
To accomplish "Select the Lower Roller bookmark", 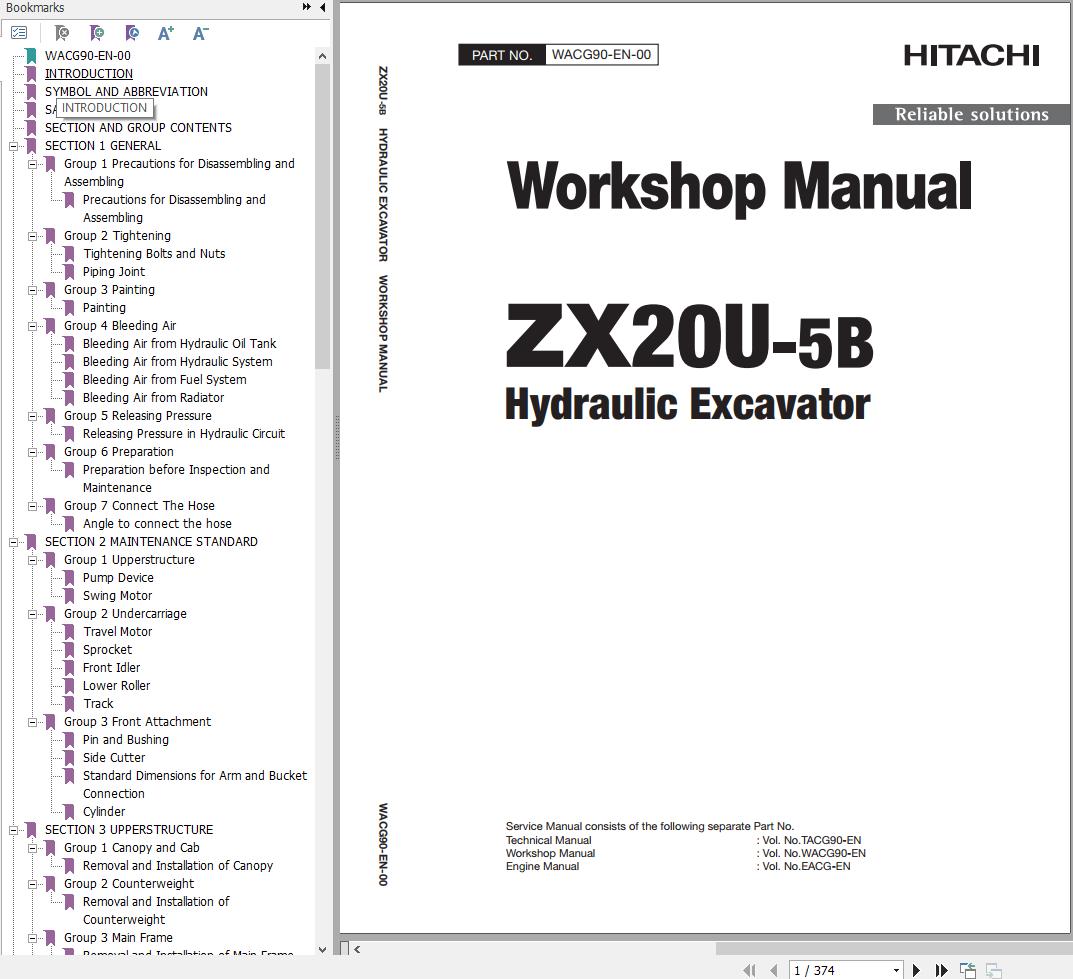I will tap(116, 686).
